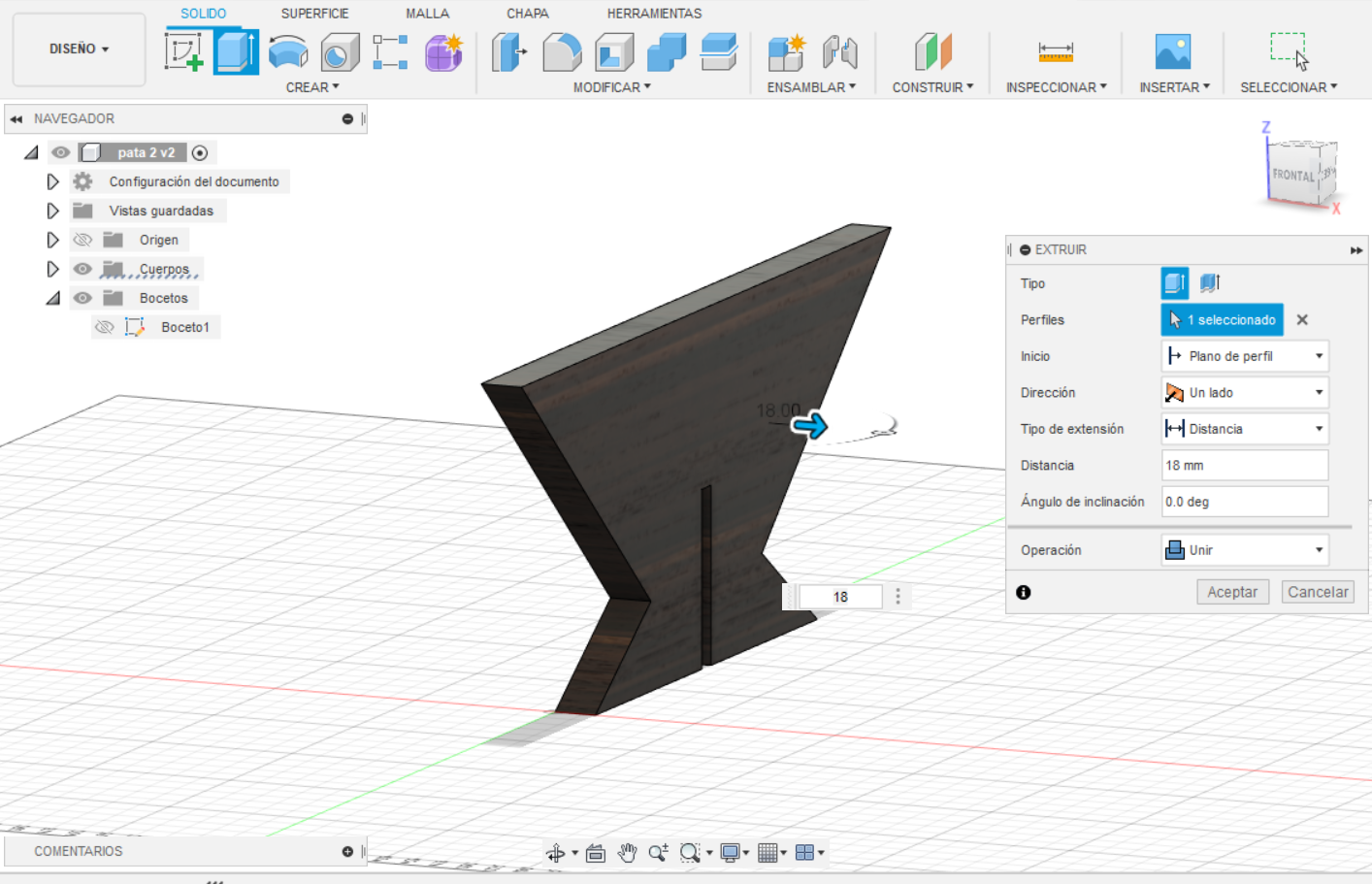Image resolution: width=1372 pixels, height=884 pixels.
Task: Select the Combinar tool in Modificar
Action: [666, 50]
